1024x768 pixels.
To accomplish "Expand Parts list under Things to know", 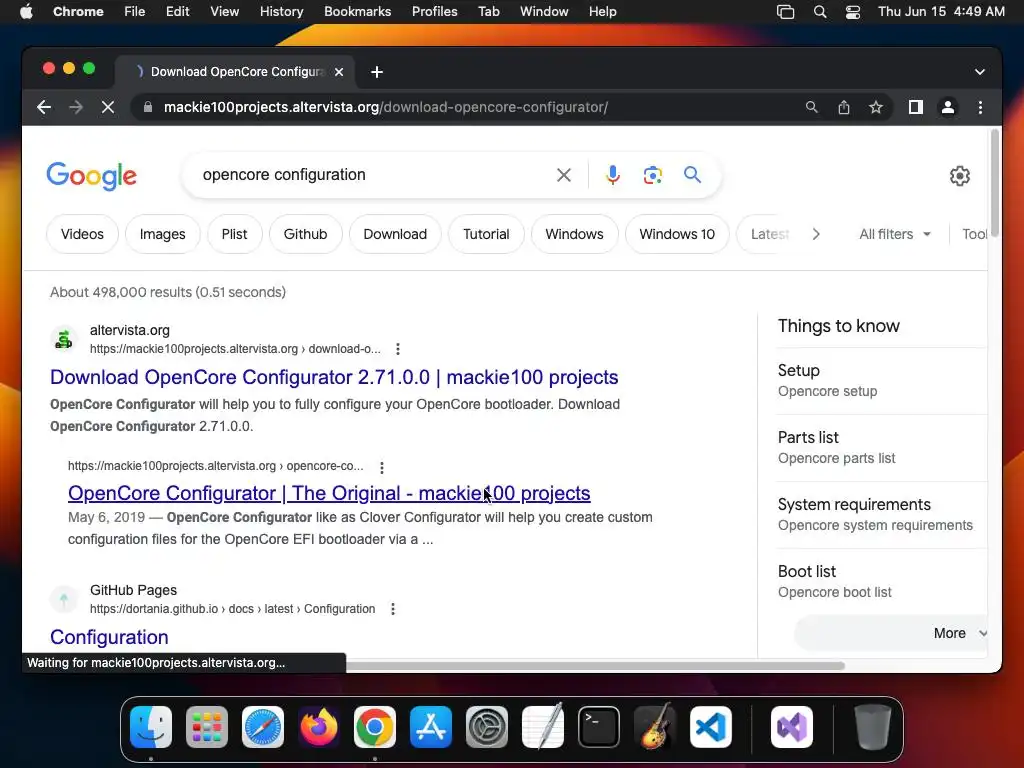I will click(882, 448).
